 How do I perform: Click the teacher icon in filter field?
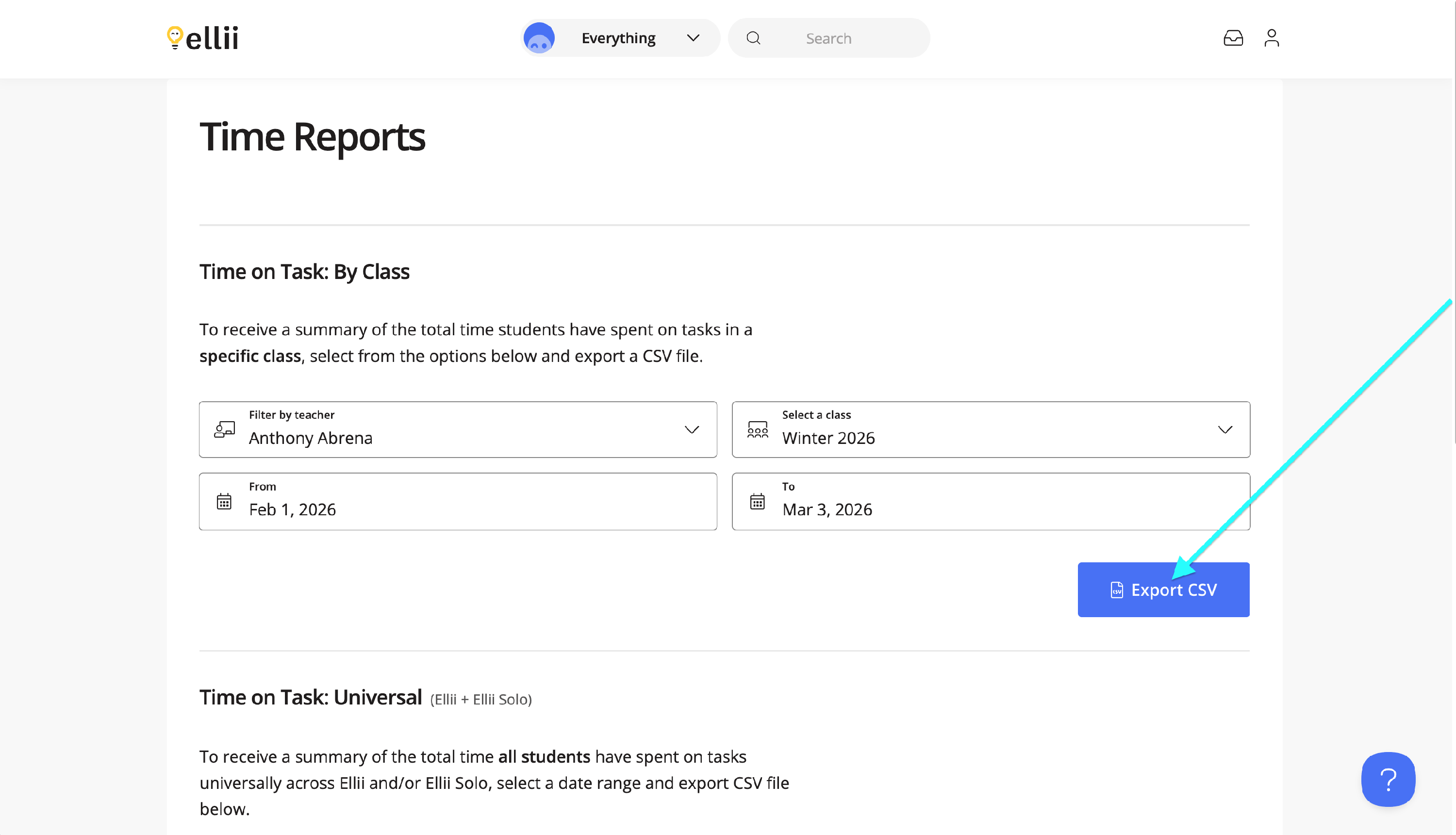pos(224,429)
